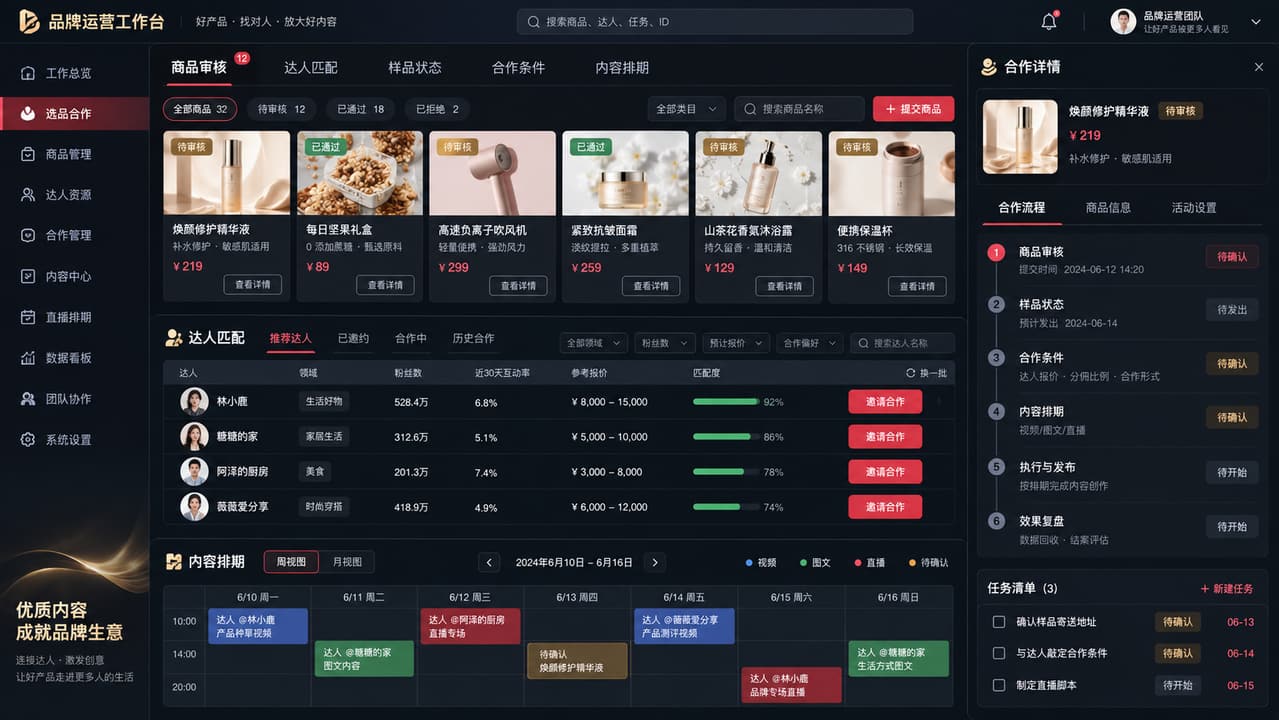Check the 确认样品寄送地址 task checkbox
1279x720 pixels.
point(998,622)
